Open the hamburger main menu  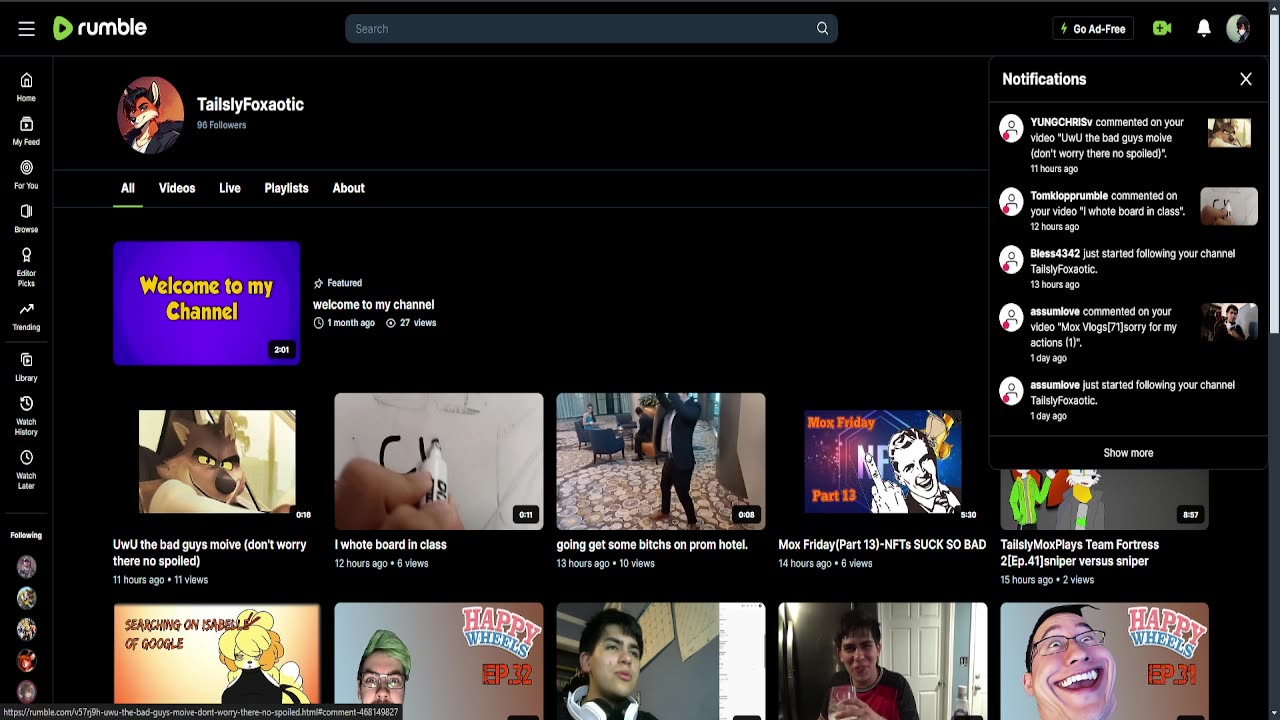(26, 29)
